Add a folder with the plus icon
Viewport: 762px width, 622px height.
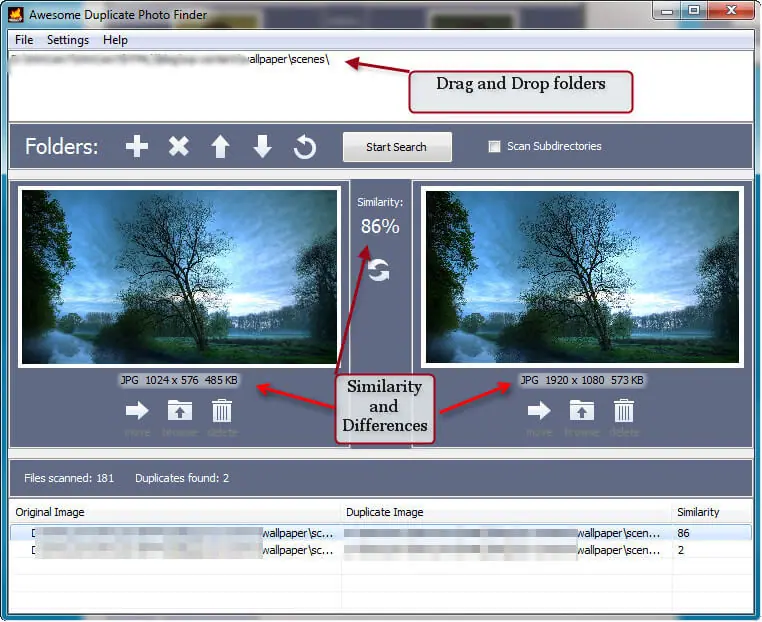click(137, 146)
